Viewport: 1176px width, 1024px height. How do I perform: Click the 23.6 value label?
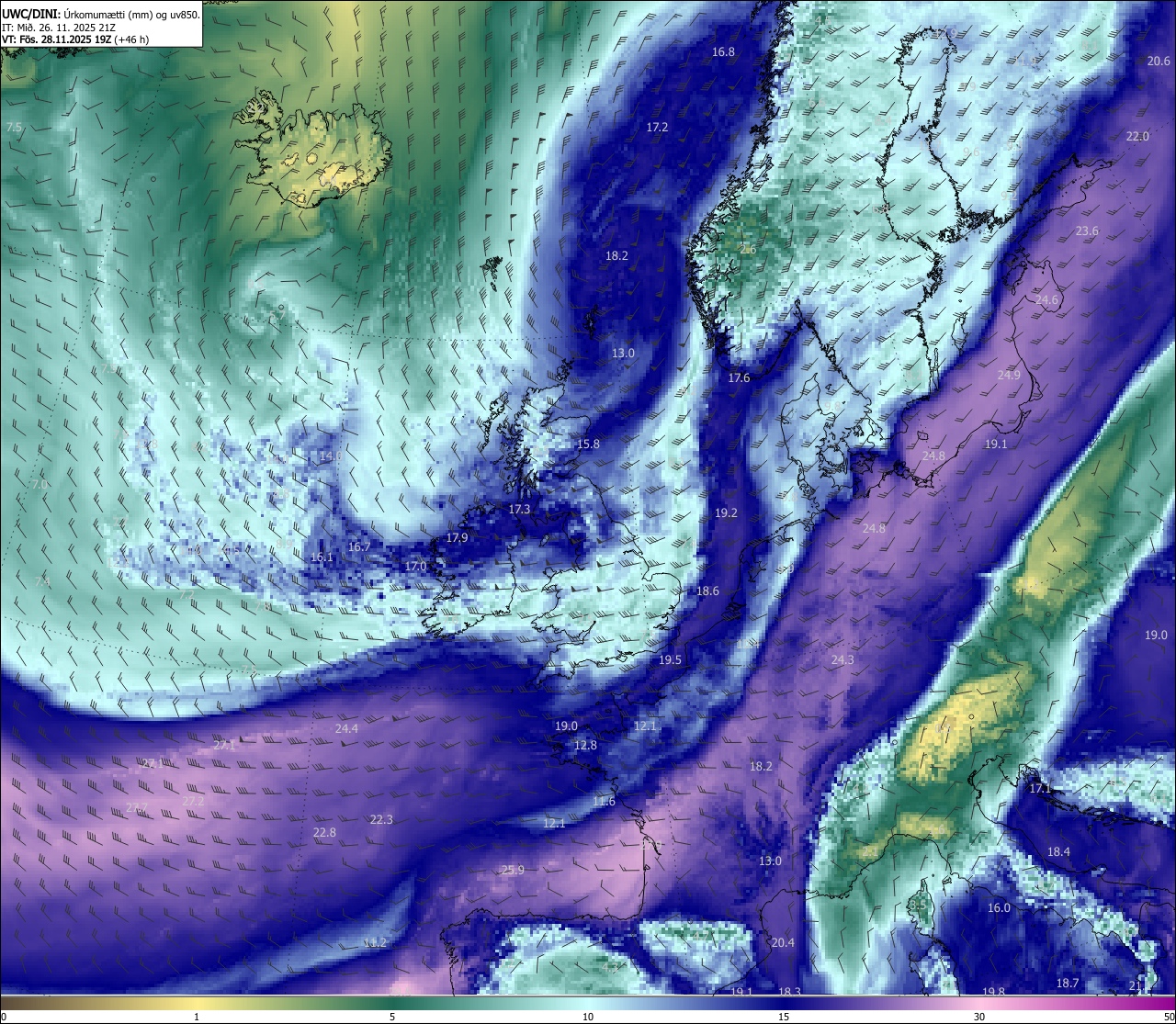click(x=1087, y=231)
